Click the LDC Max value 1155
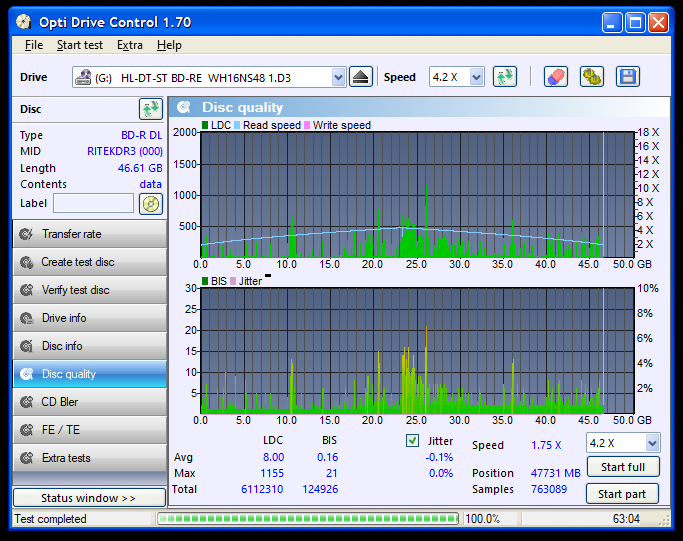The height and width of the screenshot is (541, 683). 272,473
